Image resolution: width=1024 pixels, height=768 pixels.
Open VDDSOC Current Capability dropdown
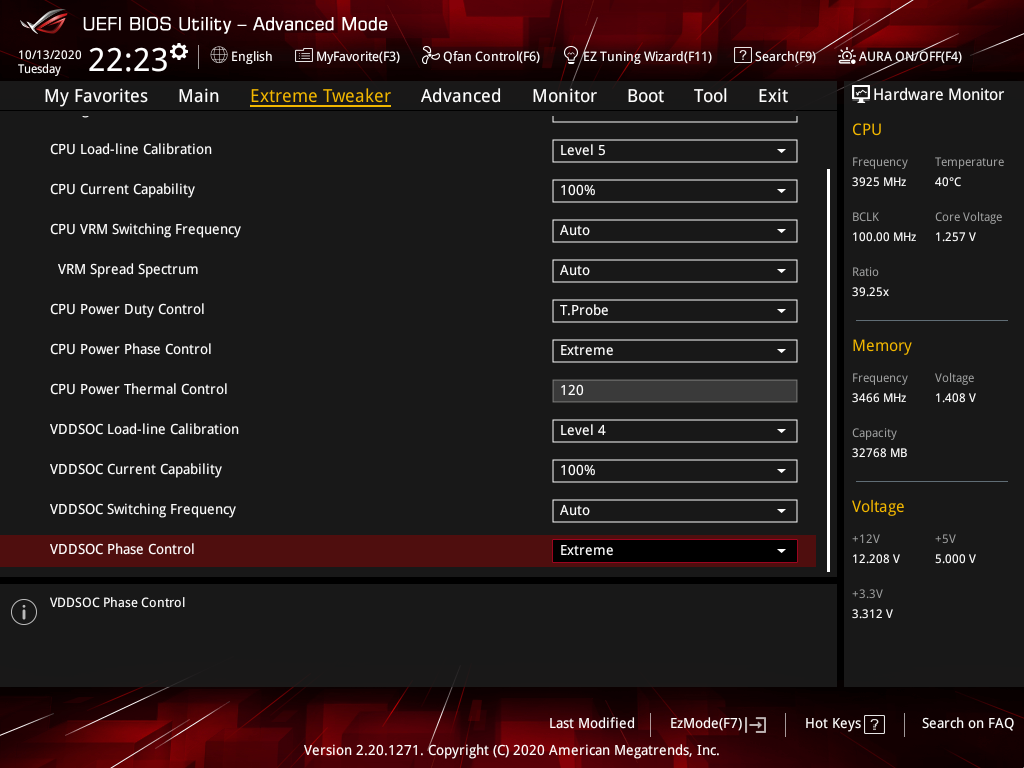point(675,471)
